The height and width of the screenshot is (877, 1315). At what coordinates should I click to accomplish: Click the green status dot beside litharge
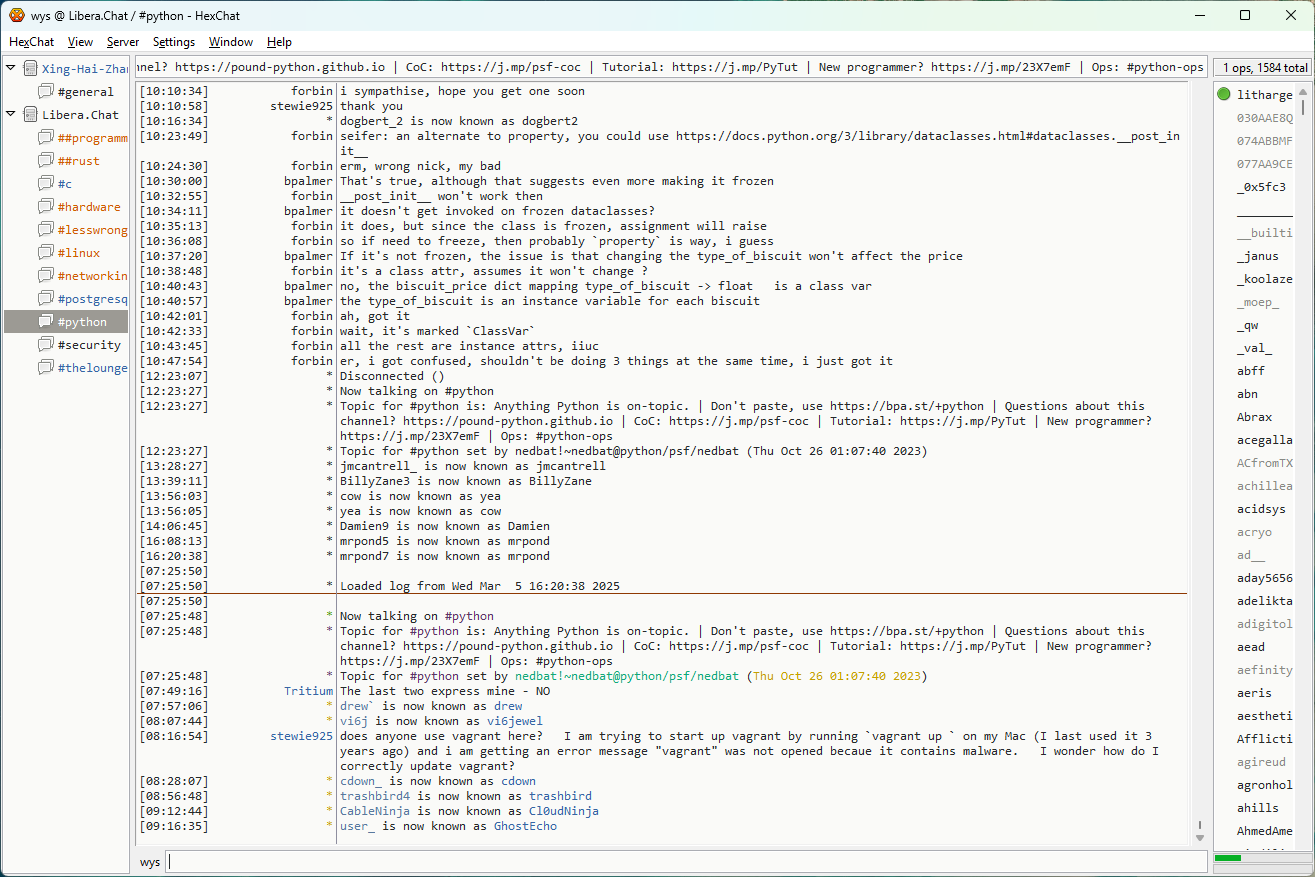coord(1224,95)
